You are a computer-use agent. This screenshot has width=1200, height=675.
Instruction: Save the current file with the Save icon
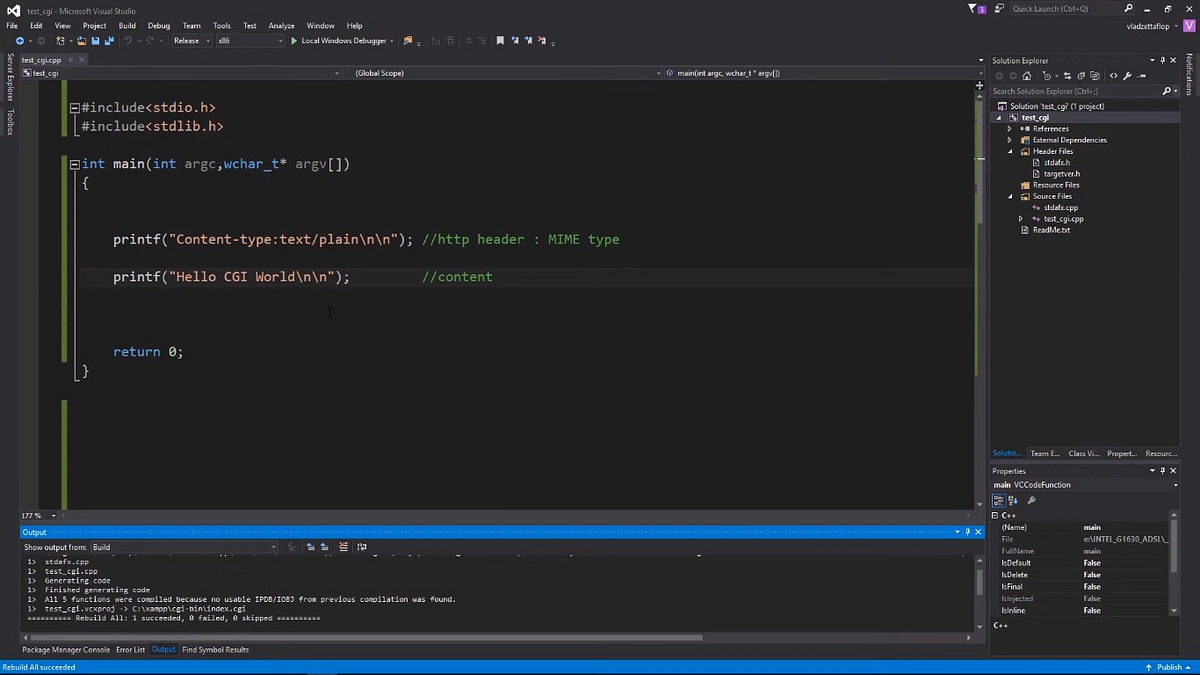(x=95, y=41)
